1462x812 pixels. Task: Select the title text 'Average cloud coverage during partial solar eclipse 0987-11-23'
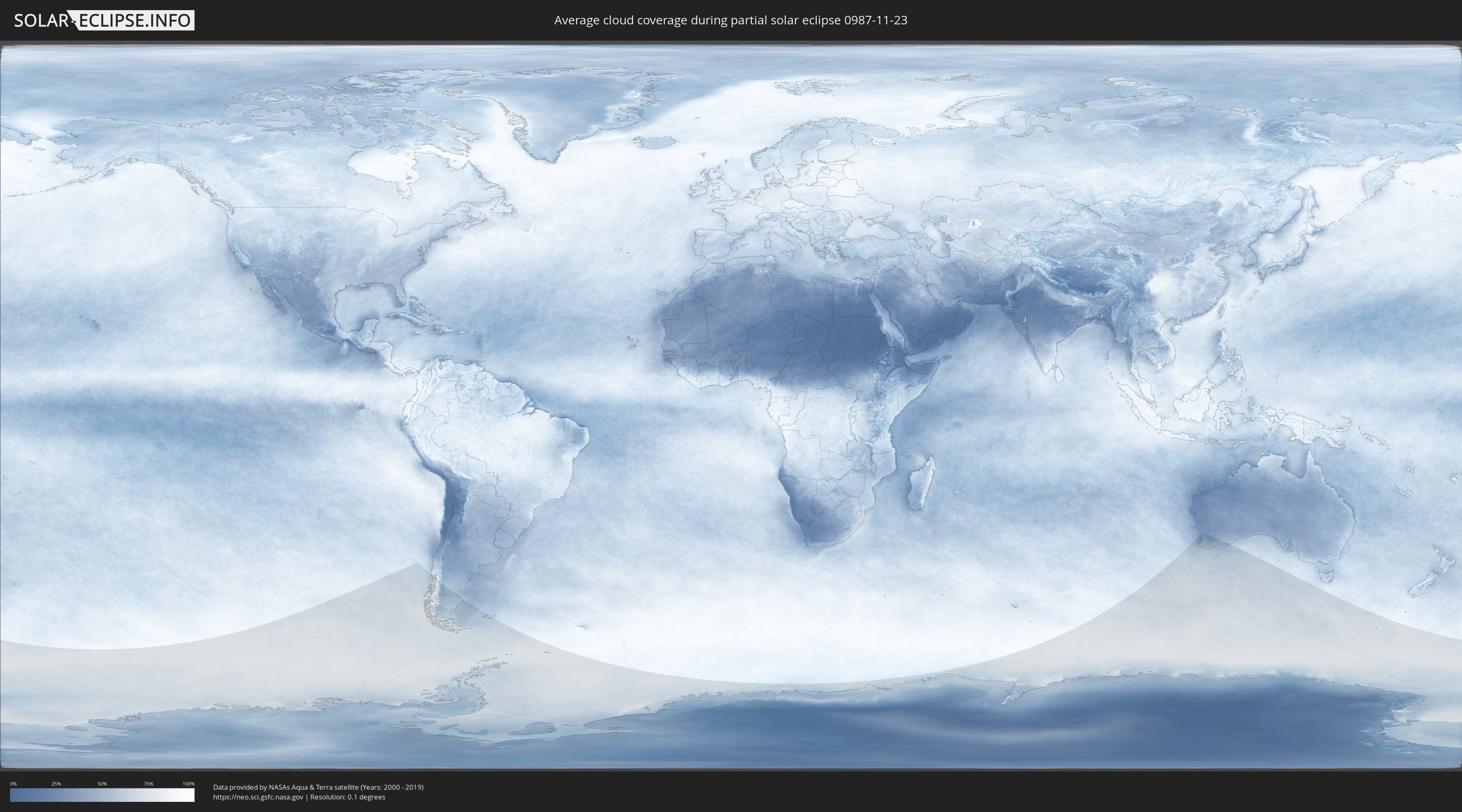(731, 20)
